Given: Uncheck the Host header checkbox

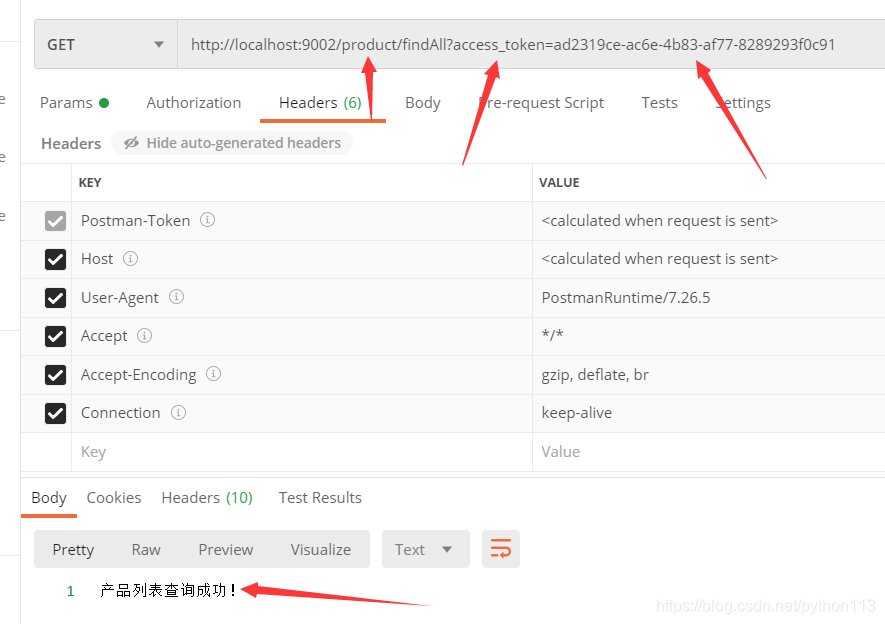Looking at the screenshot, I should (55, 259).
